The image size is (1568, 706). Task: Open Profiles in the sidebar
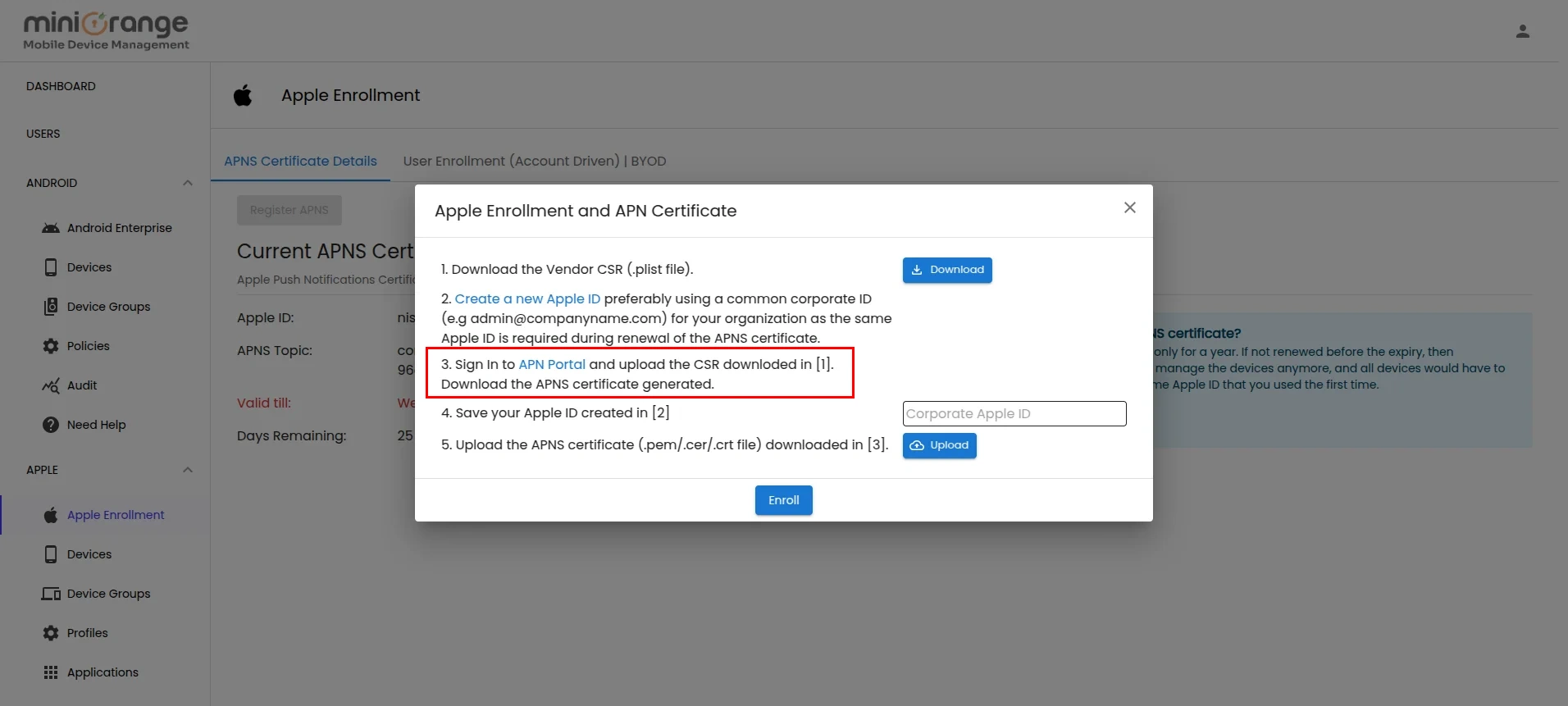(88, 633)
